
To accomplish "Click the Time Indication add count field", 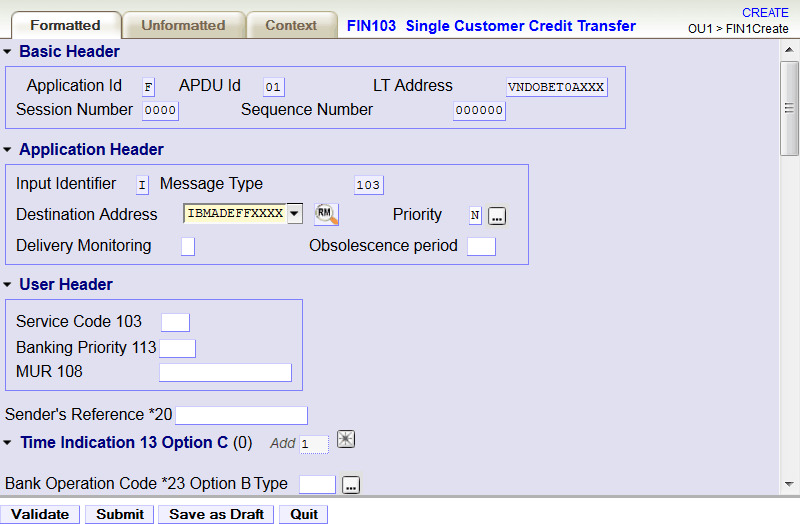I will pyautogui.click(x=314, y=444).
